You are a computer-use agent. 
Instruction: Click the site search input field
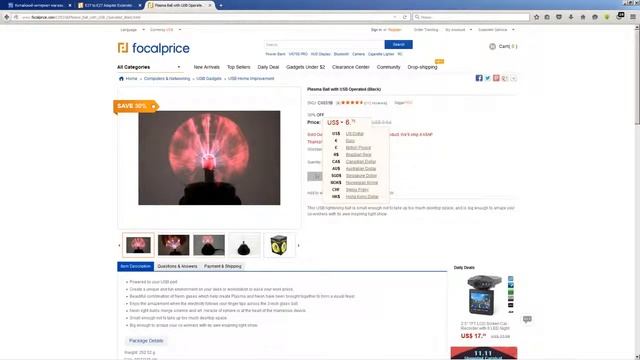(324, 44)
